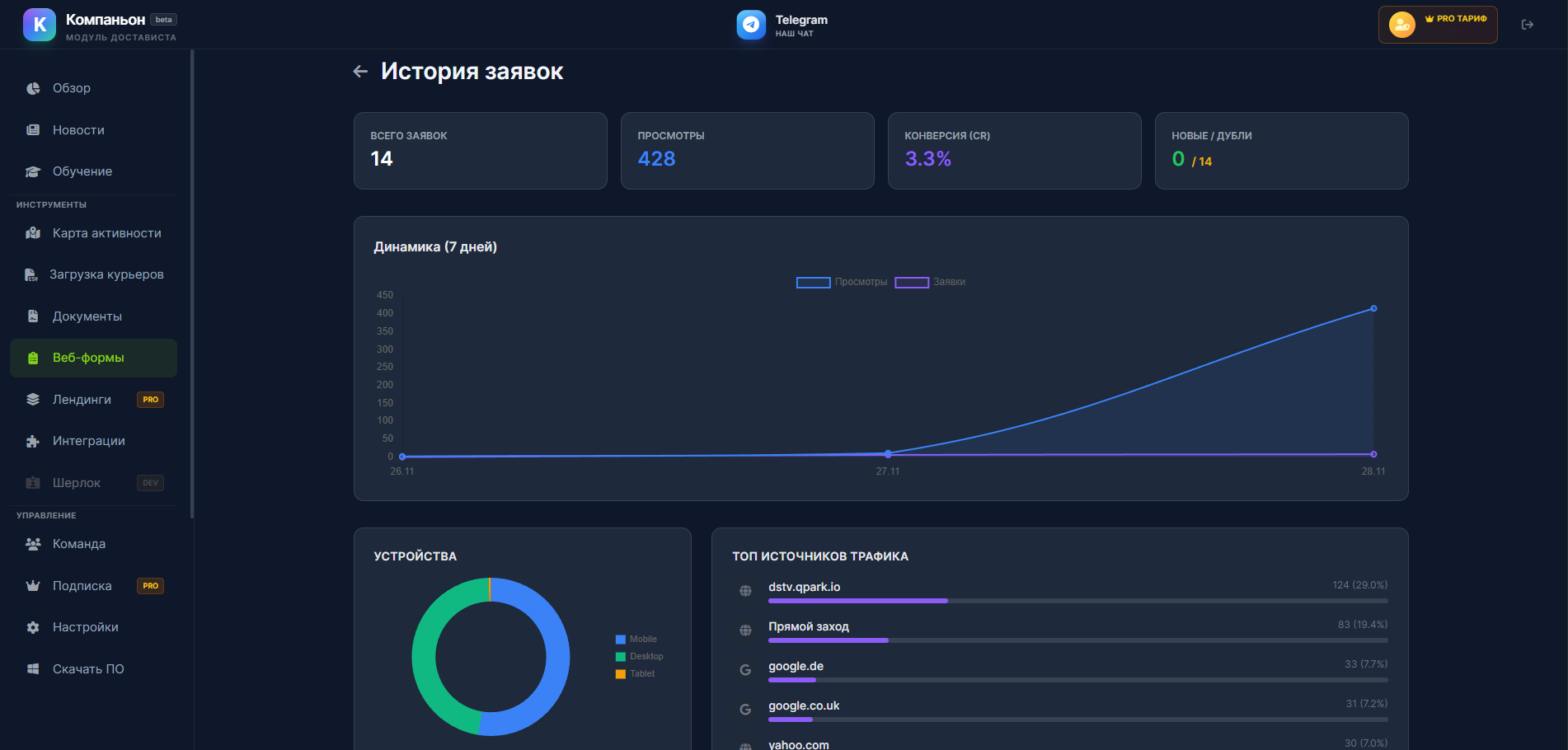1568x750 pixels.
Task: Click the Загрузка курьеров CSV icon
Action: [x=31, y=275]
